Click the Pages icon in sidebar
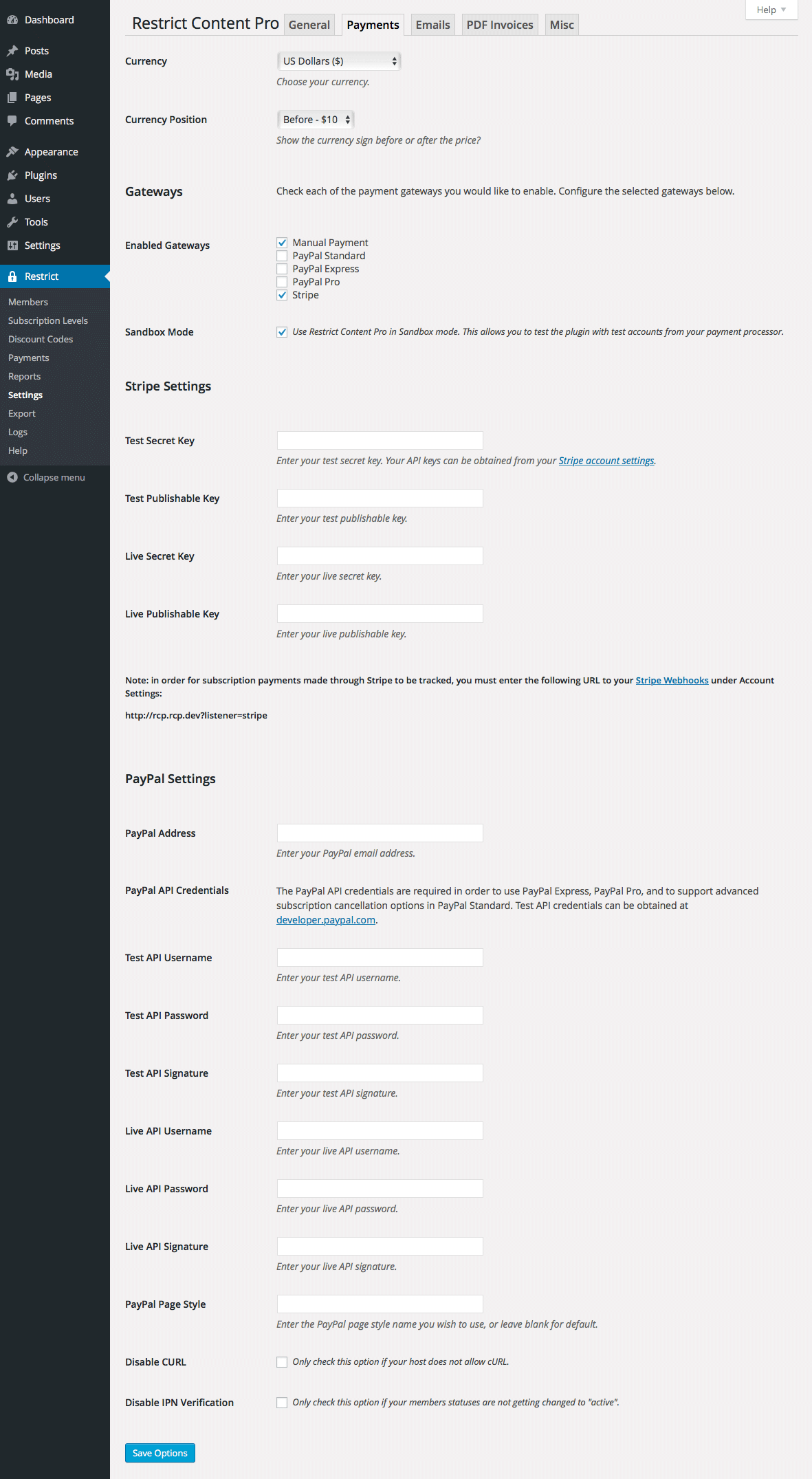 click(x=12, y=98)
